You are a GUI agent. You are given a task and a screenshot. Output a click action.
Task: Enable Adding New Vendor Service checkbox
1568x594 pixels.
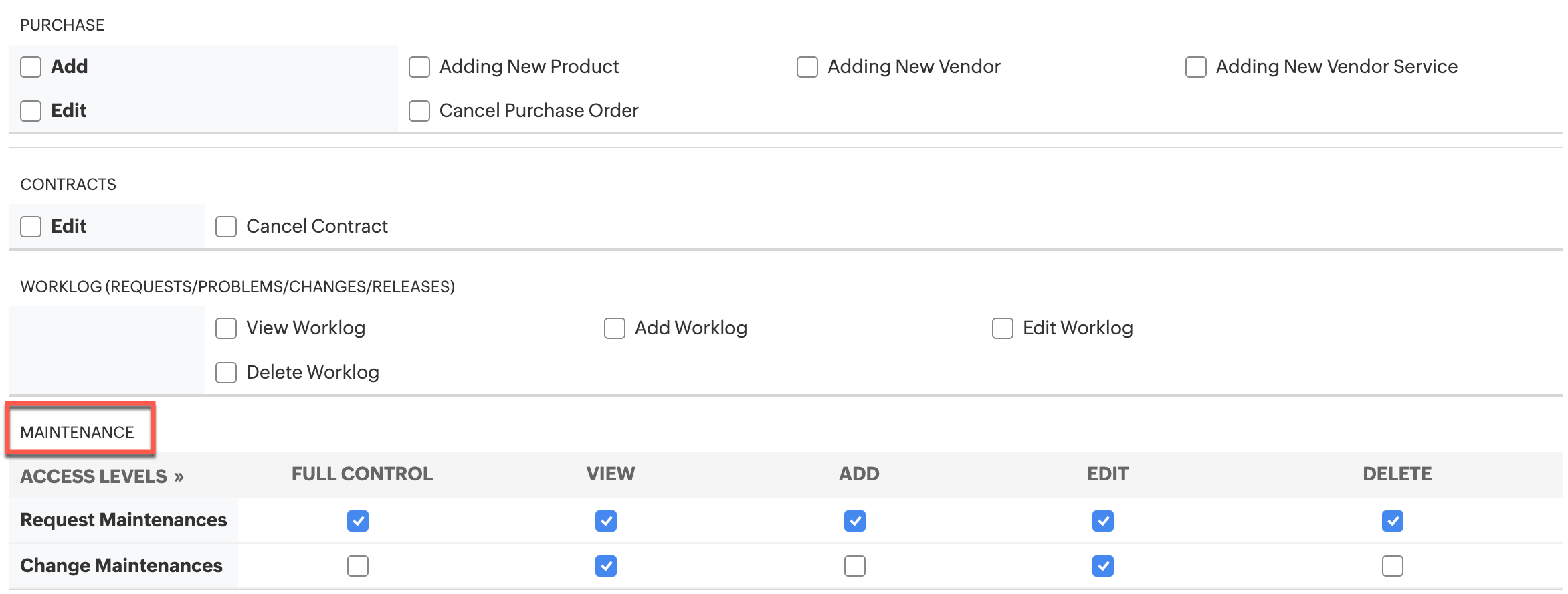point(1196,67)
